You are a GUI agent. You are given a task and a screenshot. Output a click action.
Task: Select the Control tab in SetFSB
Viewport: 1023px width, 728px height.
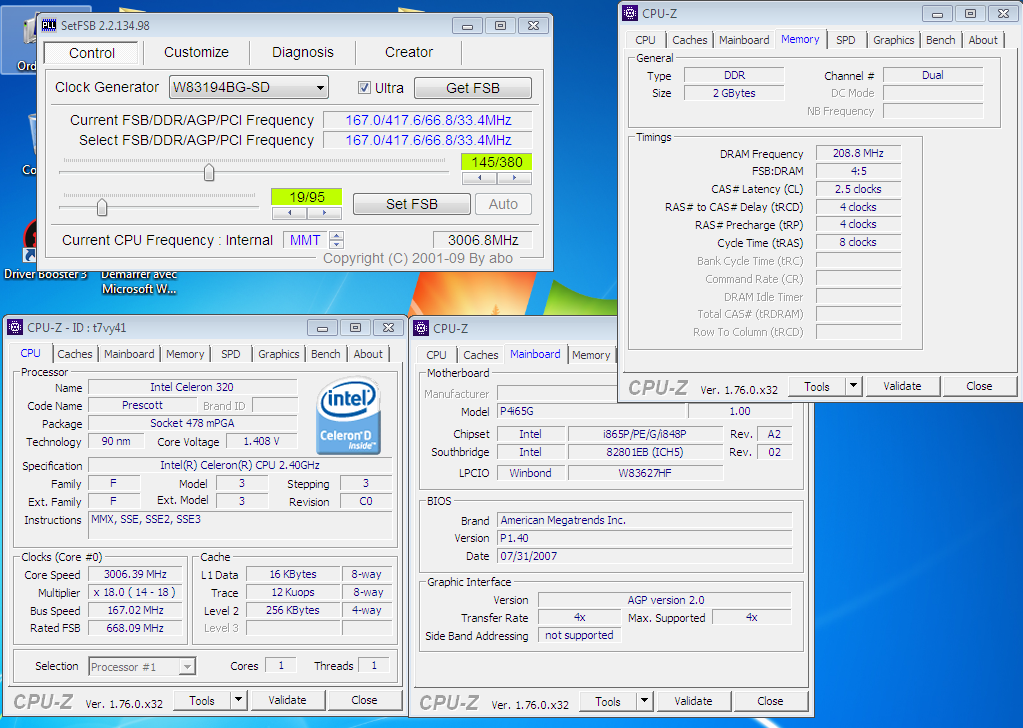pyautogui.click(x=91, y=53)
